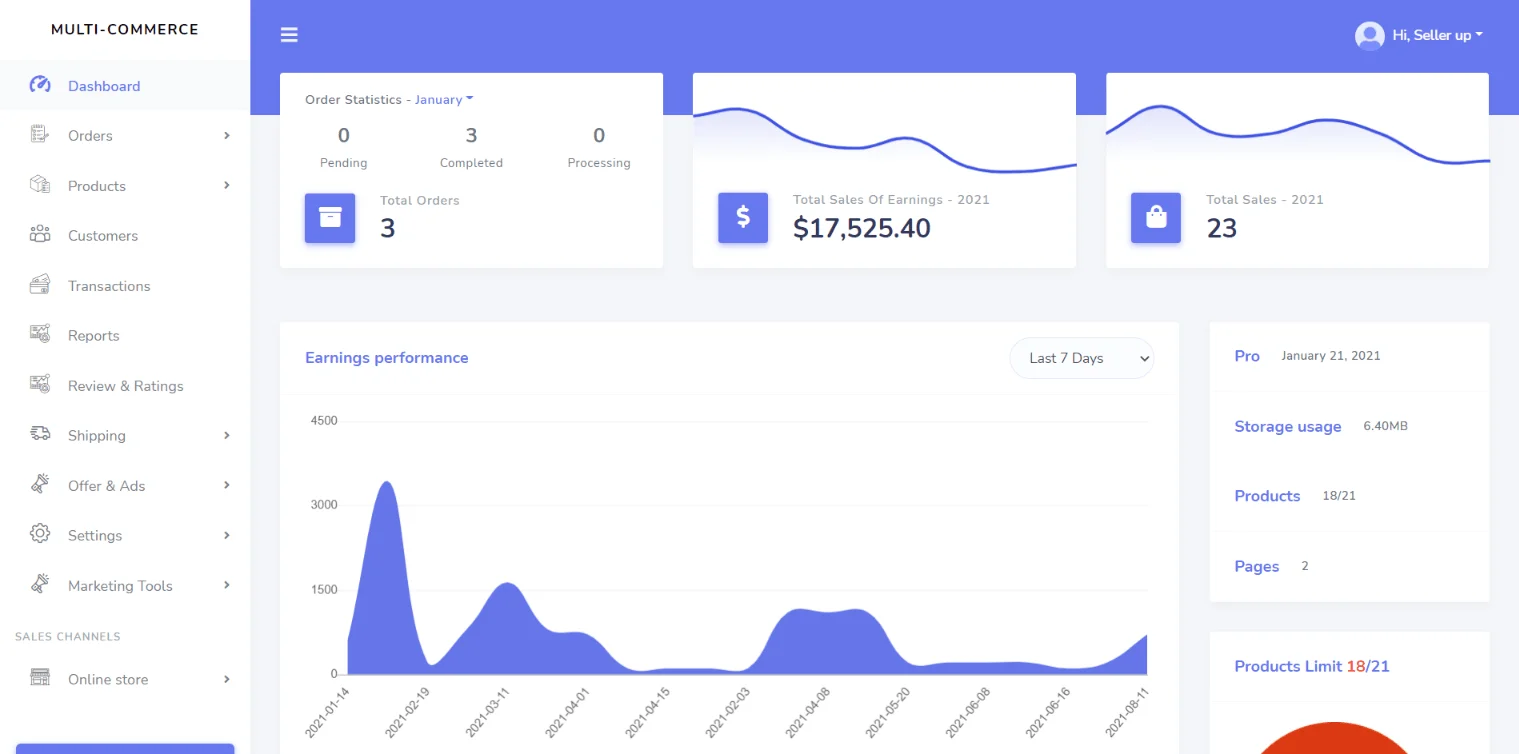Expand the Orders submenu chevron
Screen dimensions: 1519x754
pos(227,135)
